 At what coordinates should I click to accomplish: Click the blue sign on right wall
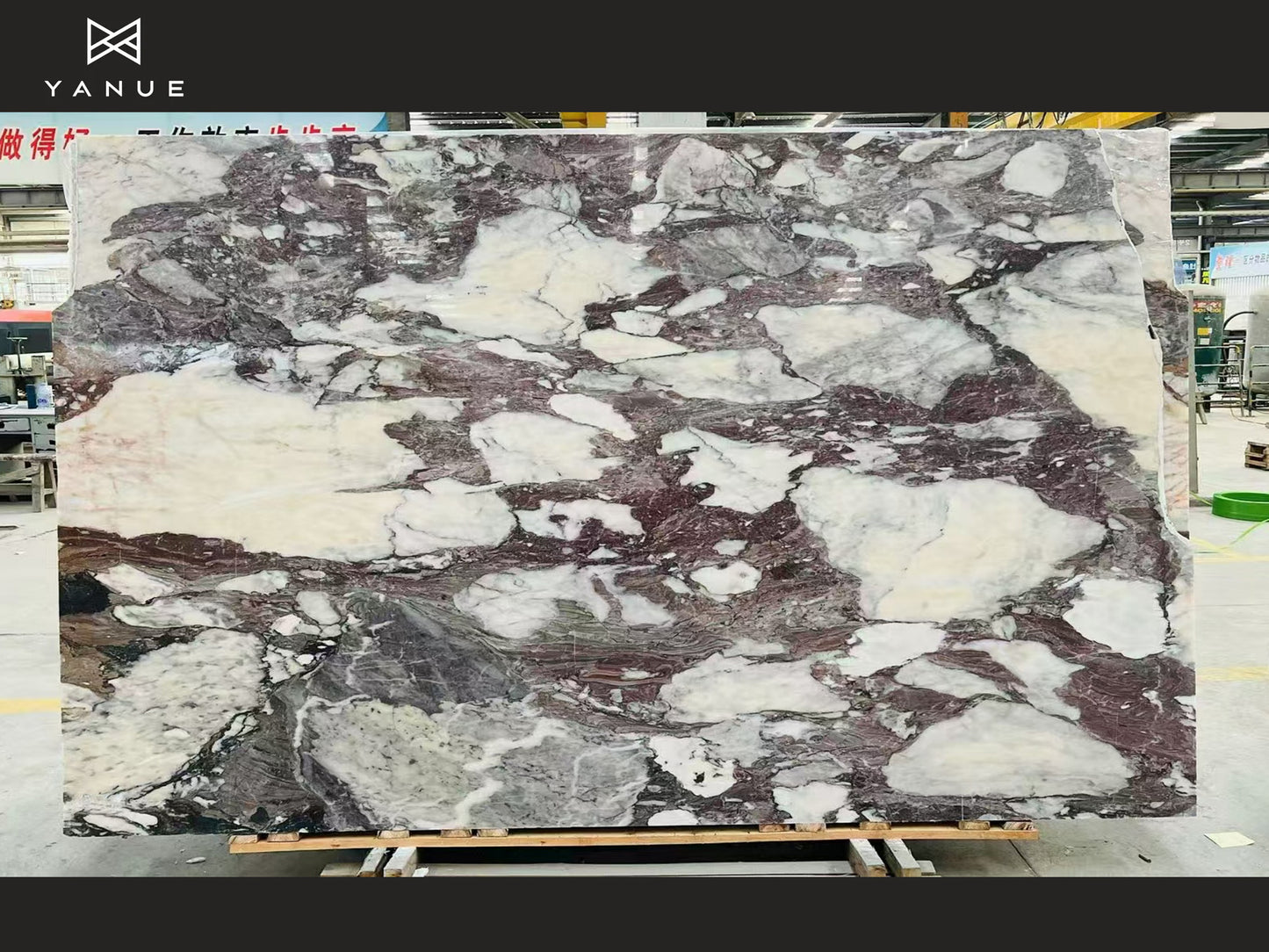(x=1238, y=260)
